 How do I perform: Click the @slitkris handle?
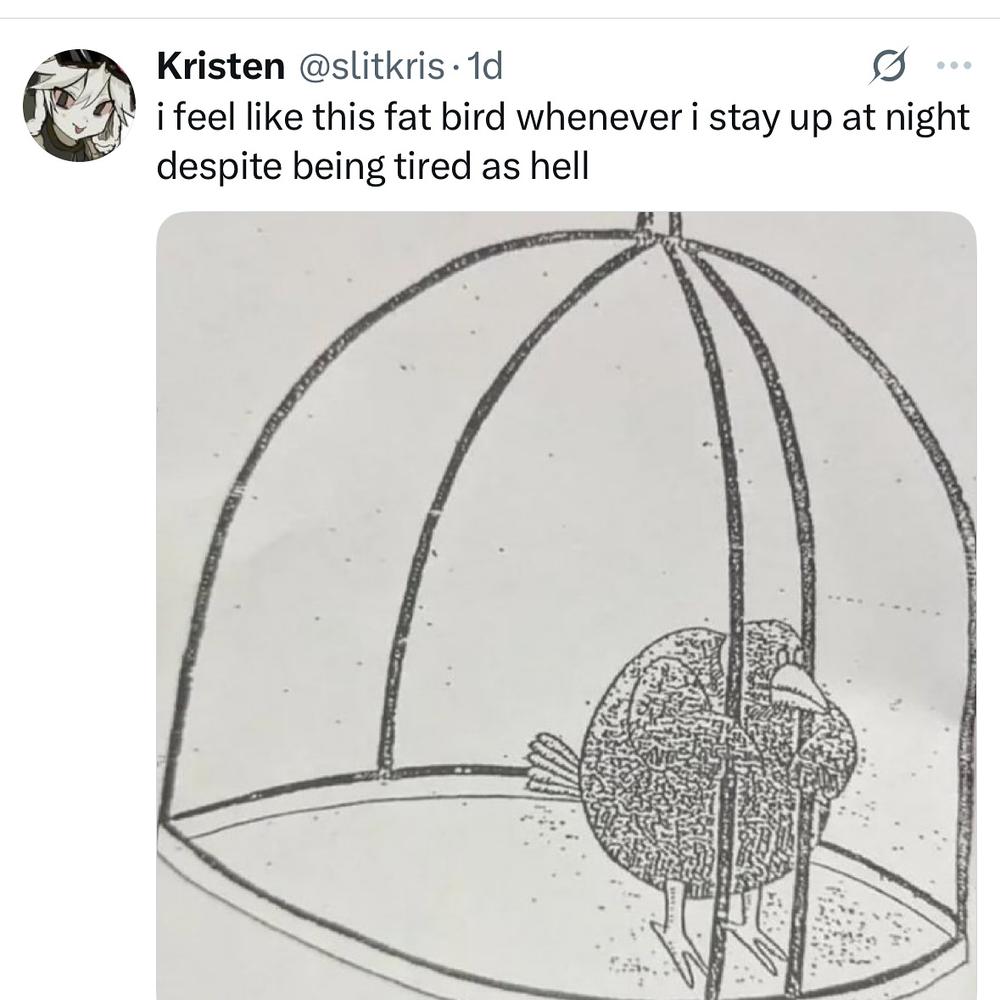(x=367, y=67)
